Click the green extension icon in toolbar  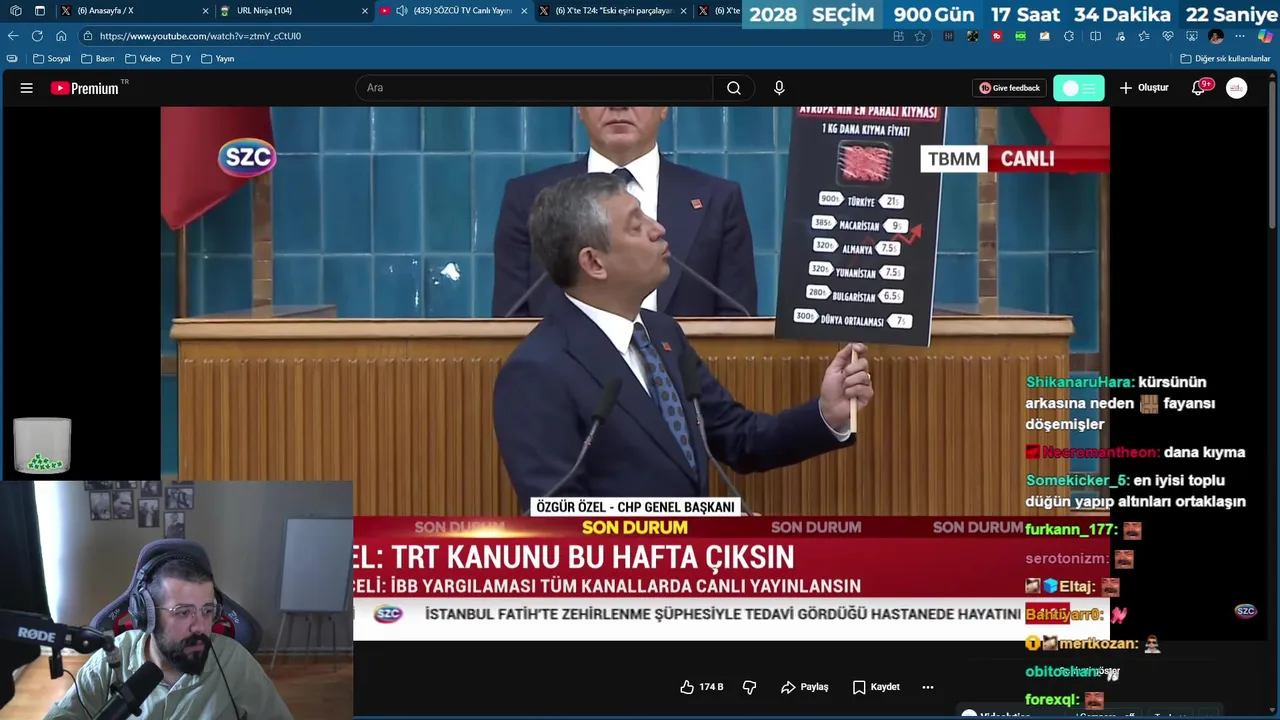point(1020,36)
